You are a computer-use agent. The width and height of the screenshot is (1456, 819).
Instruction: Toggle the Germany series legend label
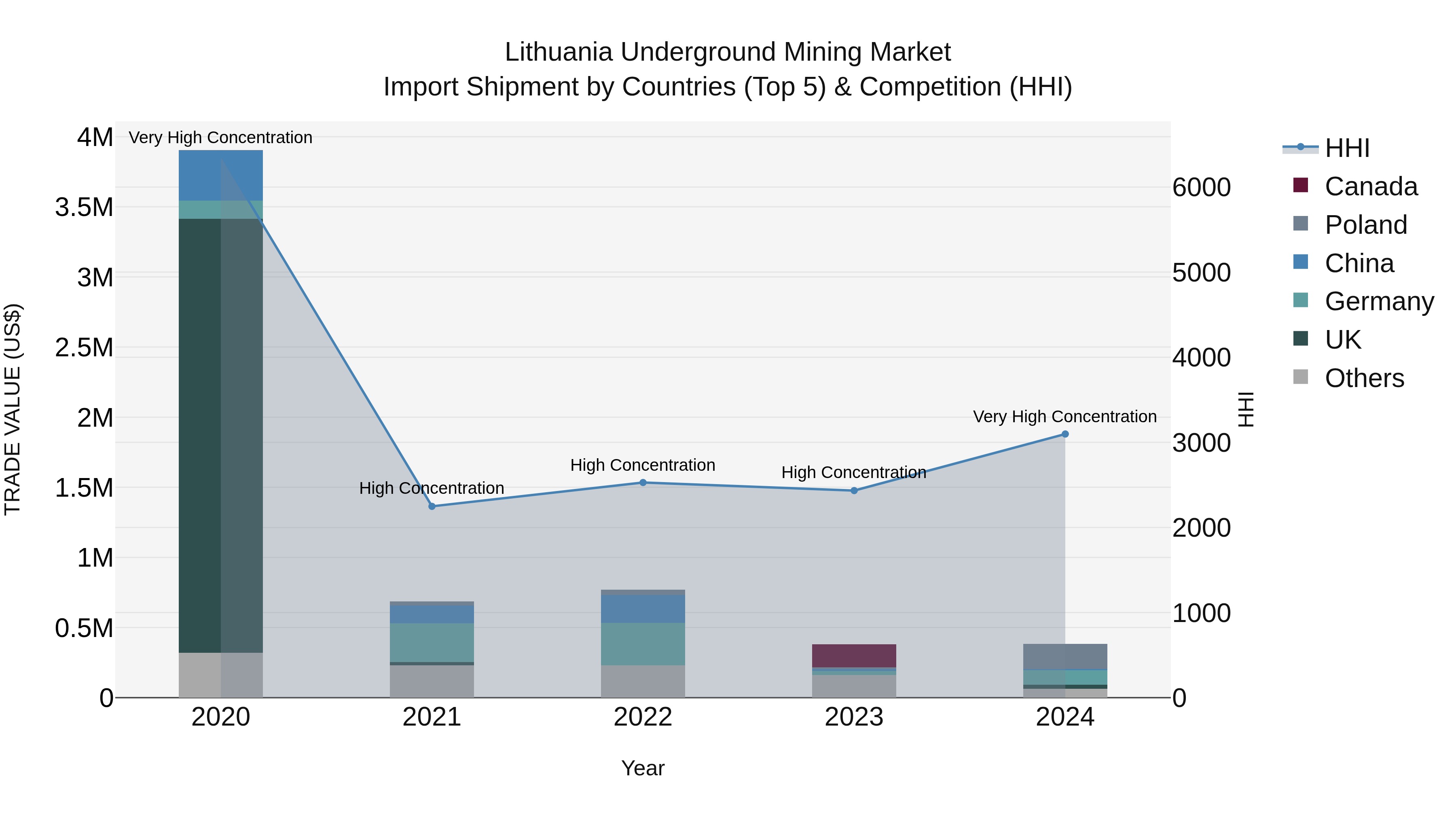pos(1380,301)
